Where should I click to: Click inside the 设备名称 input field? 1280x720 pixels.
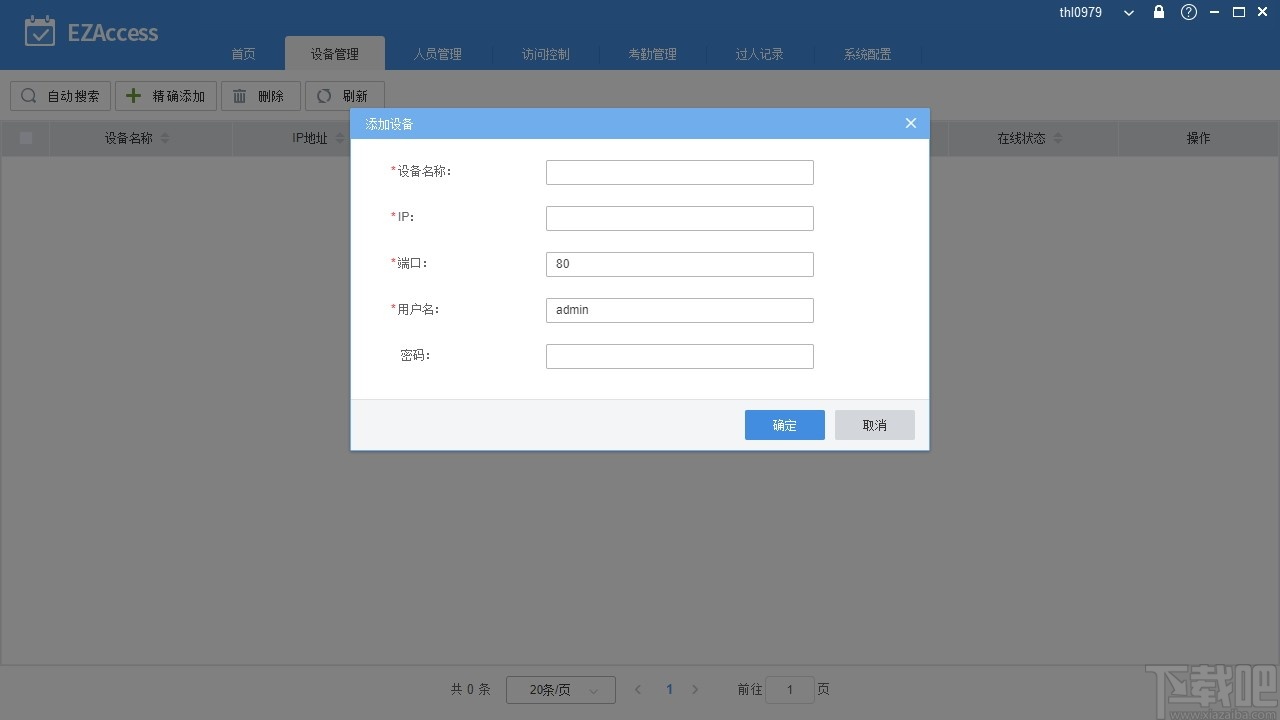pyautogui.click(x=679, y=171)
